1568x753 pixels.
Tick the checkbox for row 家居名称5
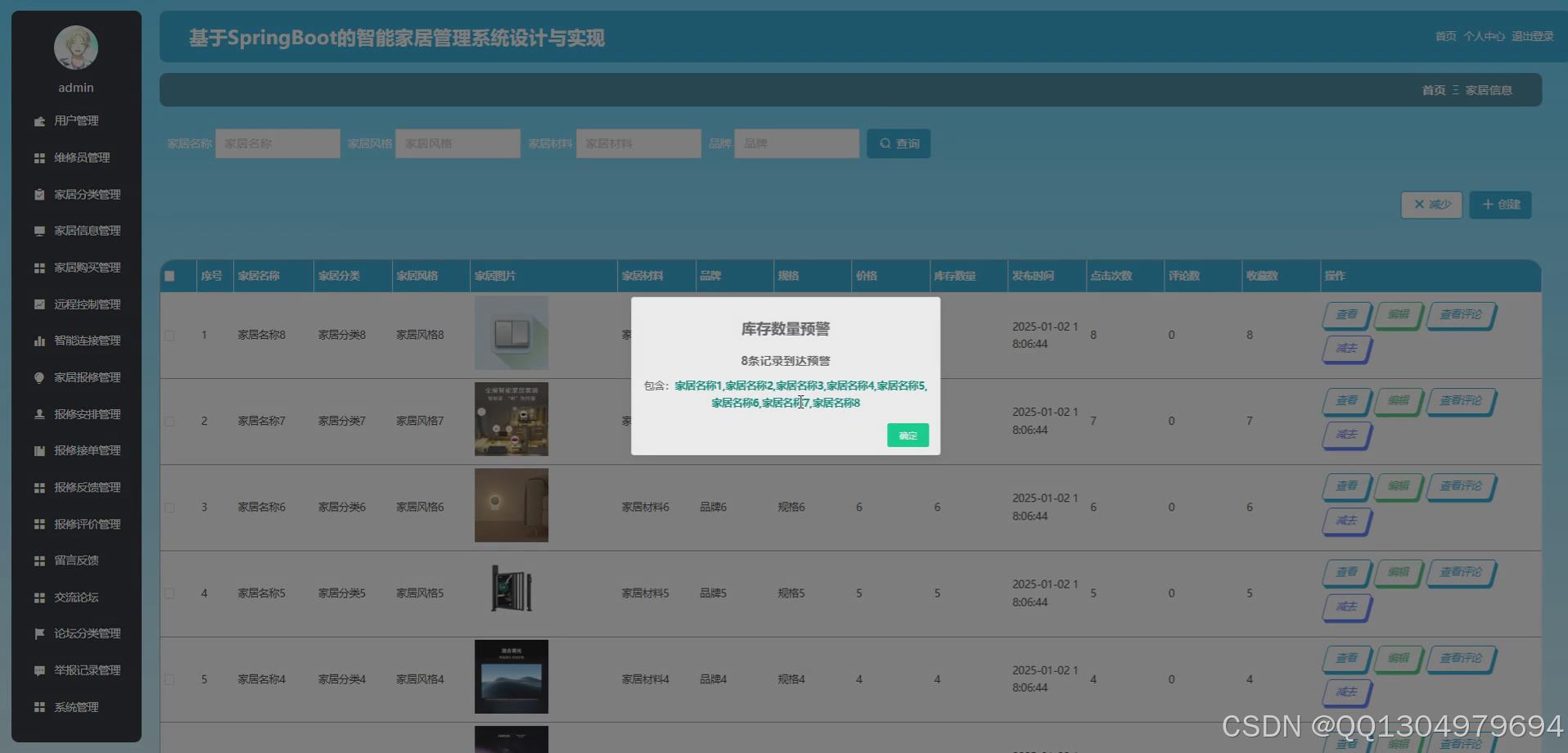pos(169,593)
